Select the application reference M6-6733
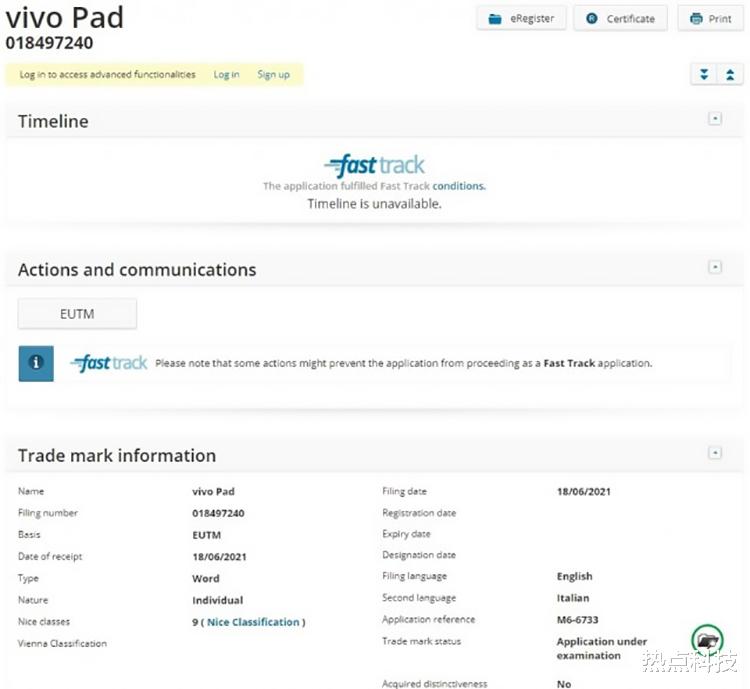750x689 pixels. 577,620
